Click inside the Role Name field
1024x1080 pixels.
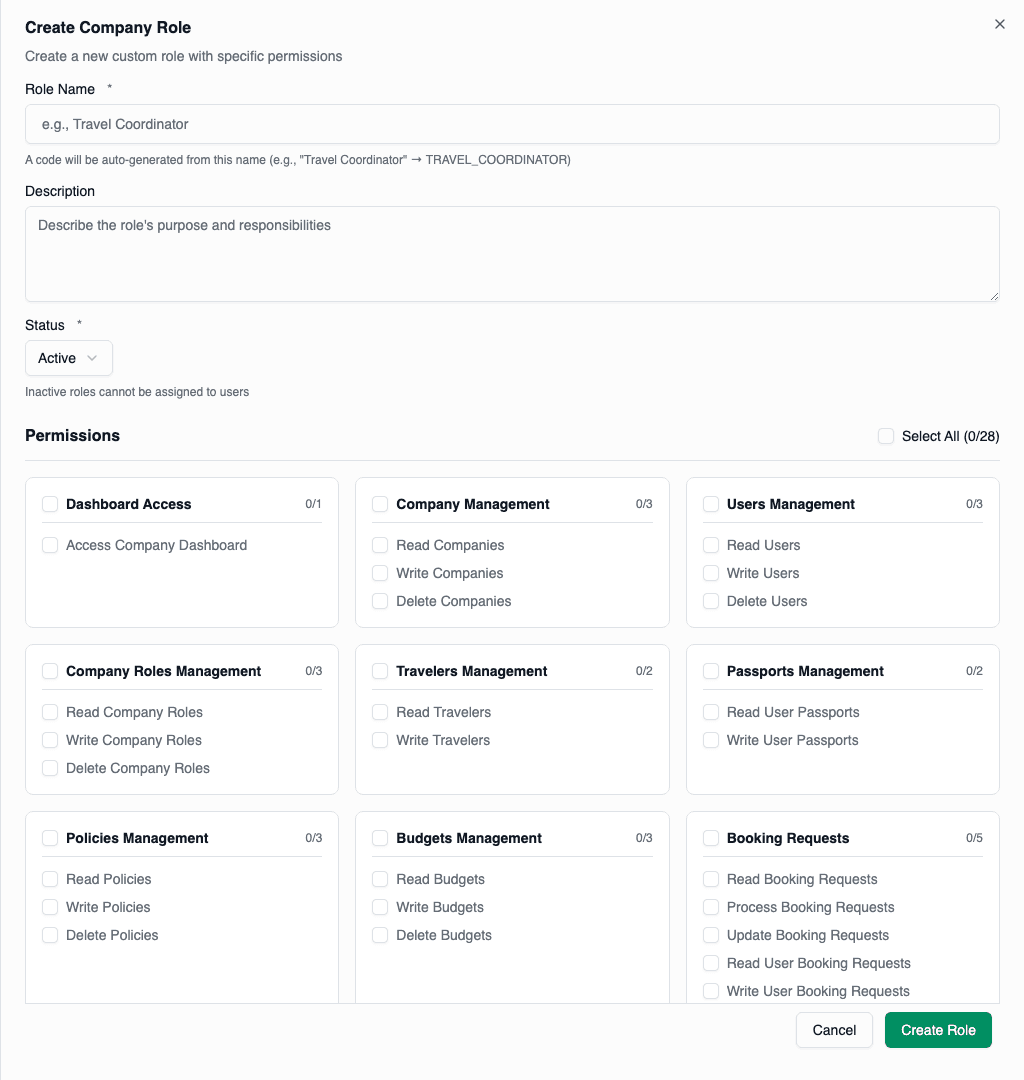512,124
